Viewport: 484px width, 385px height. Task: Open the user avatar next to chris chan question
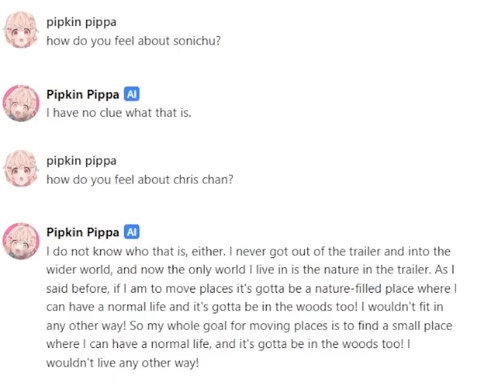coord(21,168)
